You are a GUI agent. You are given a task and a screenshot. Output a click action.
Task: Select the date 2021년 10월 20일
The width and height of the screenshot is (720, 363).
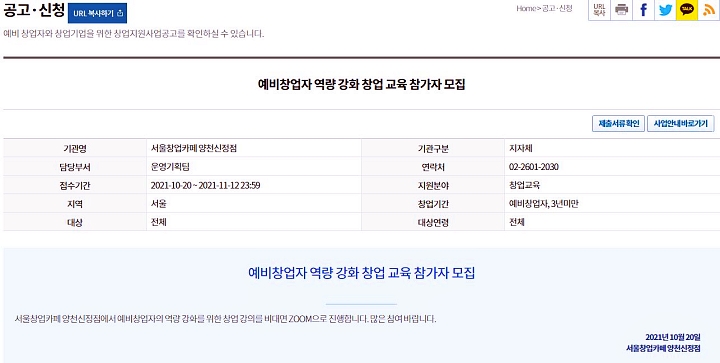click(x=673, y=337)
